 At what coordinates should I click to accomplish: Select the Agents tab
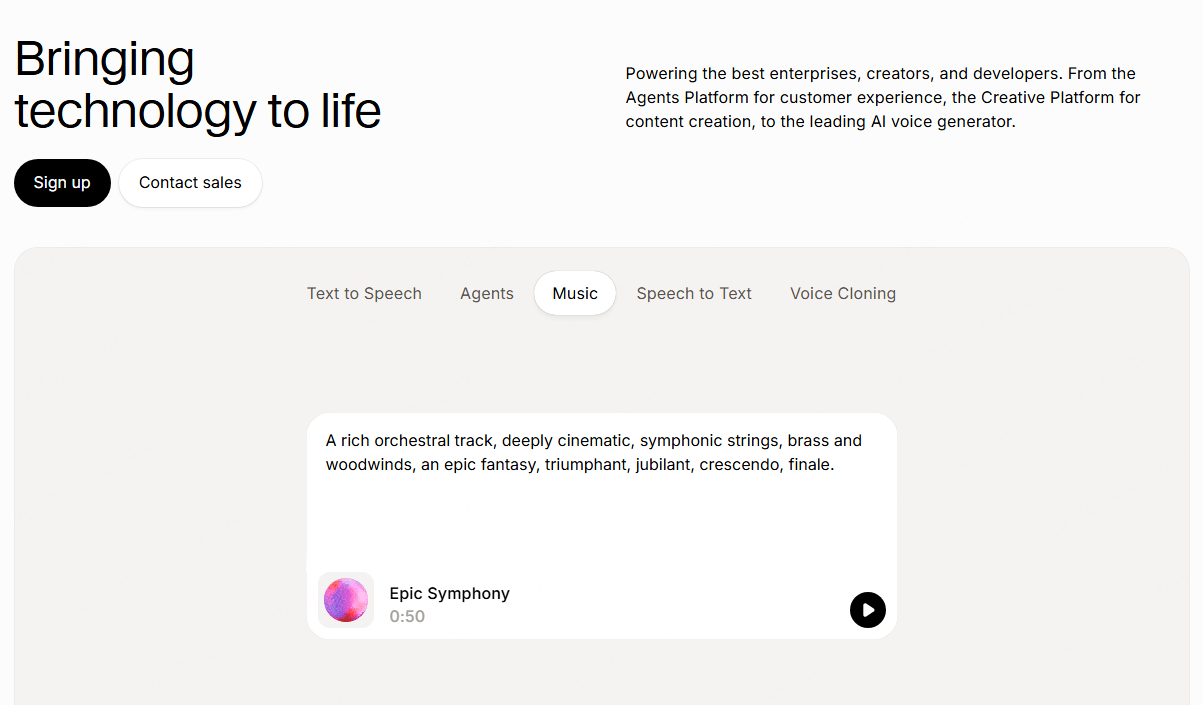click(487, 294)
